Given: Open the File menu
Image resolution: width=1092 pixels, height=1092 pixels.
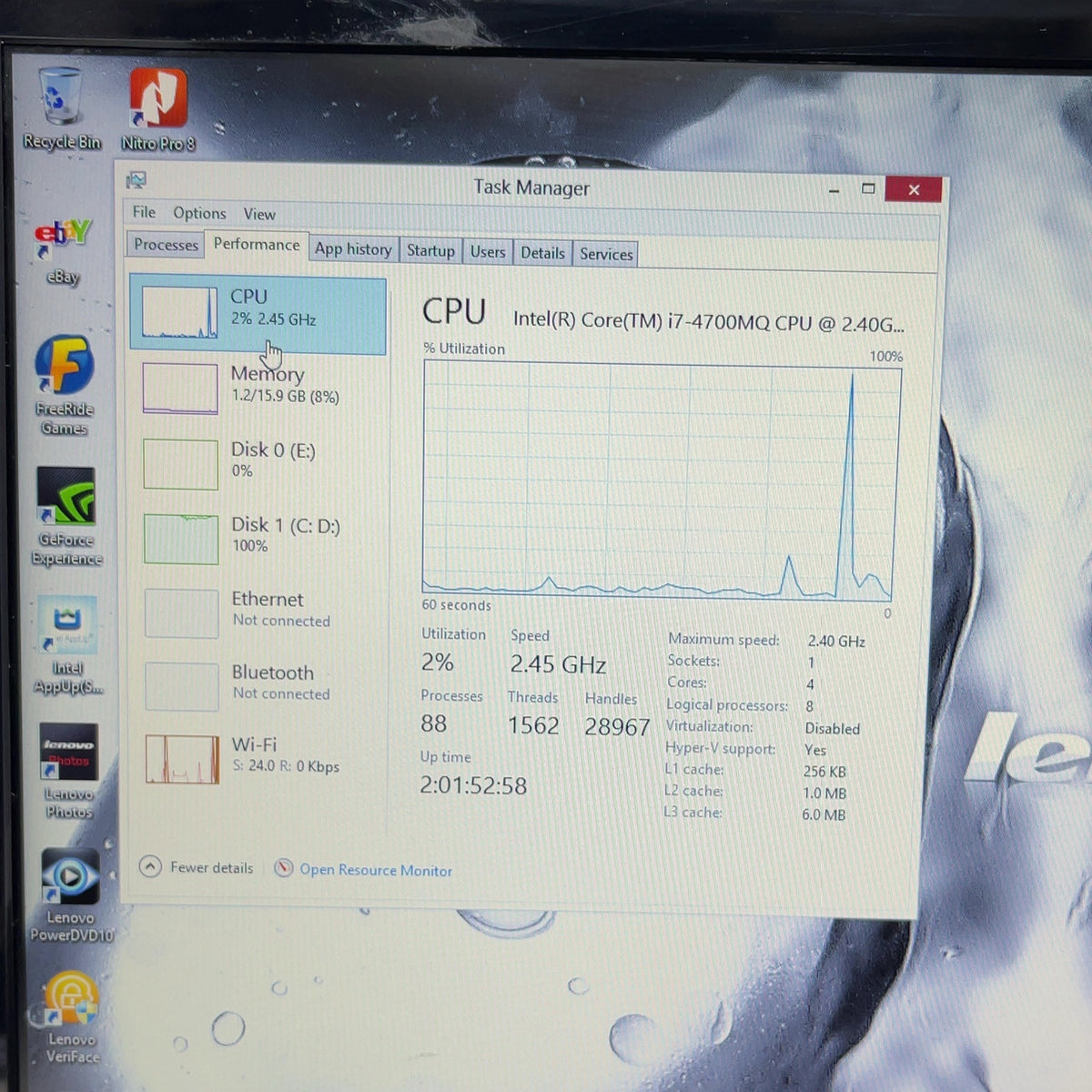Looking at the screenshot, I should pos(144,212).
